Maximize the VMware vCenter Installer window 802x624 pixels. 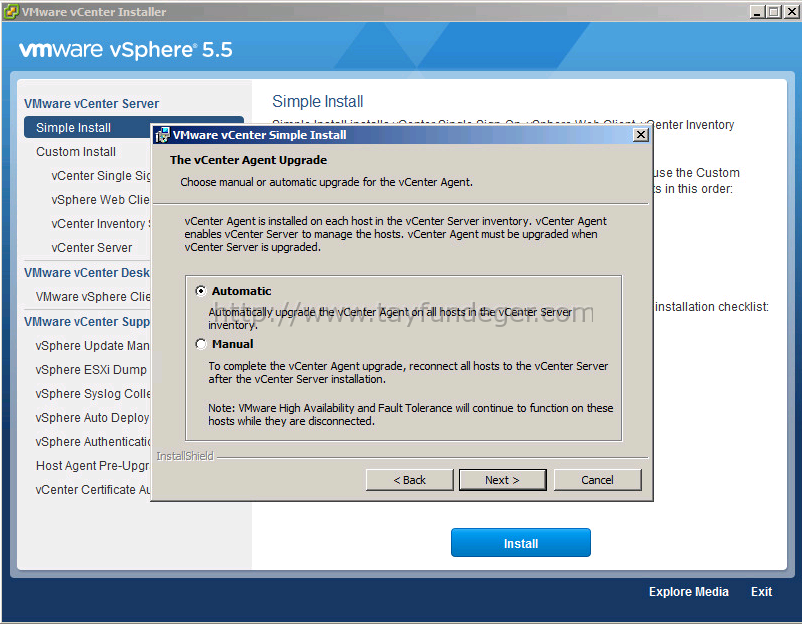click(x=774, y=11)
